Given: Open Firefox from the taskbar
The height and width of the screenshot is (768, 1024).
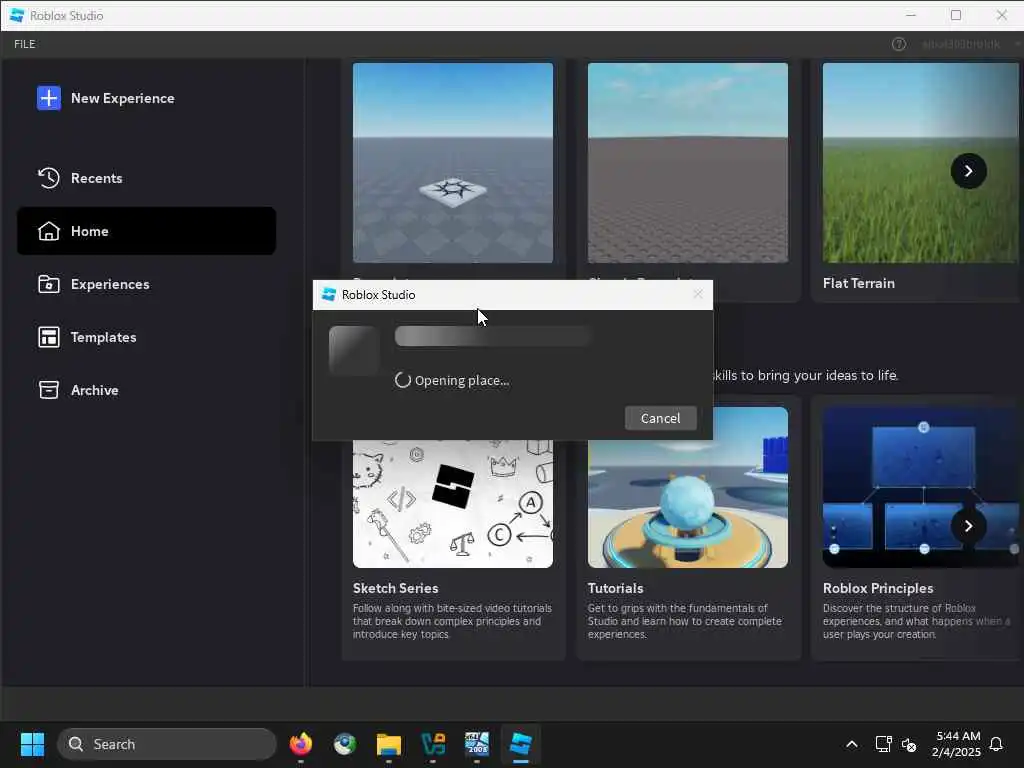Looking at the screenshot, I should (300, 744).
